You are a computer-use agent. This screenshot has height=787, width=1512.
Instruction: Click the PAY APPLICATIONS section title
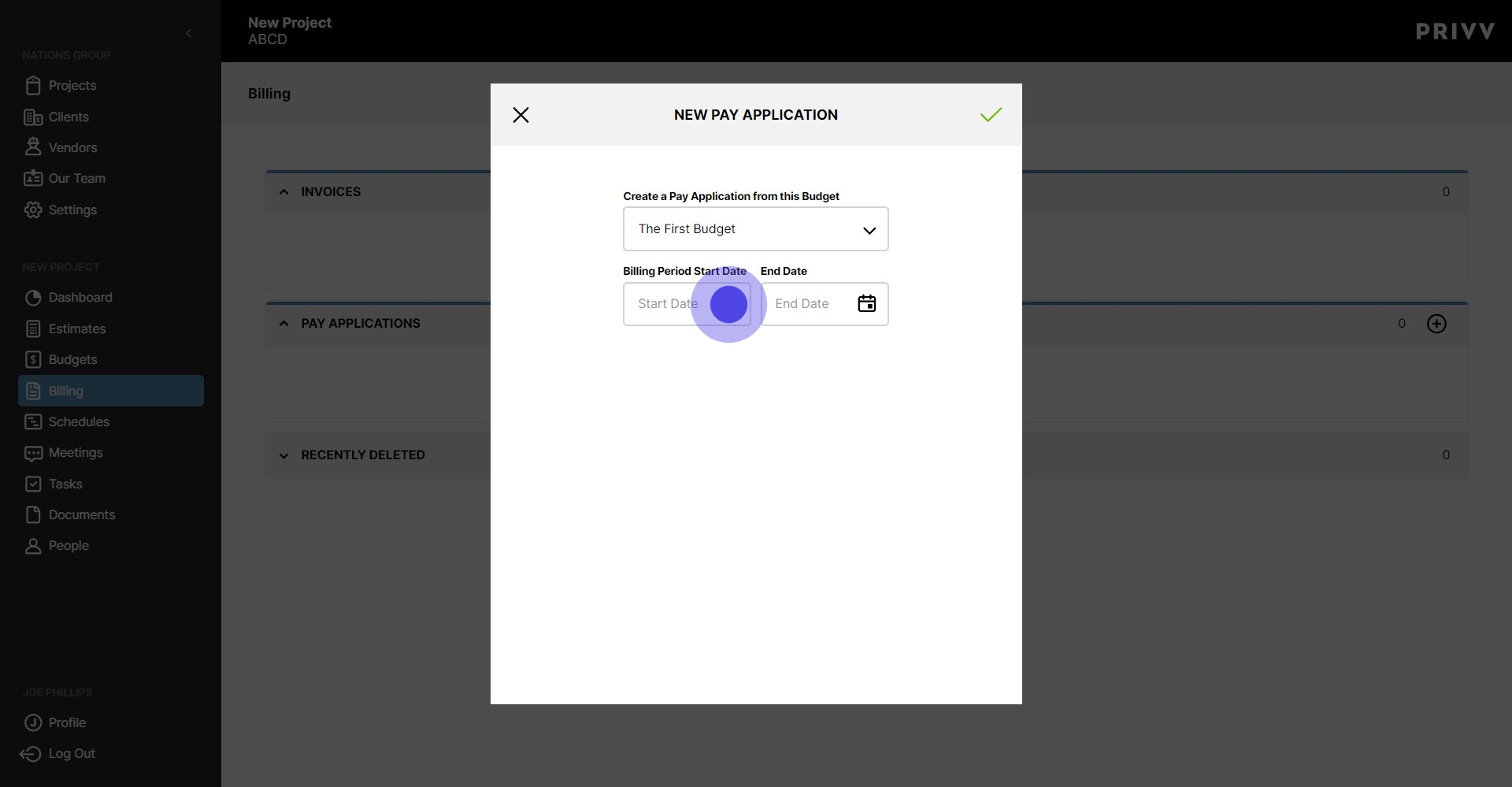(361, 323)
